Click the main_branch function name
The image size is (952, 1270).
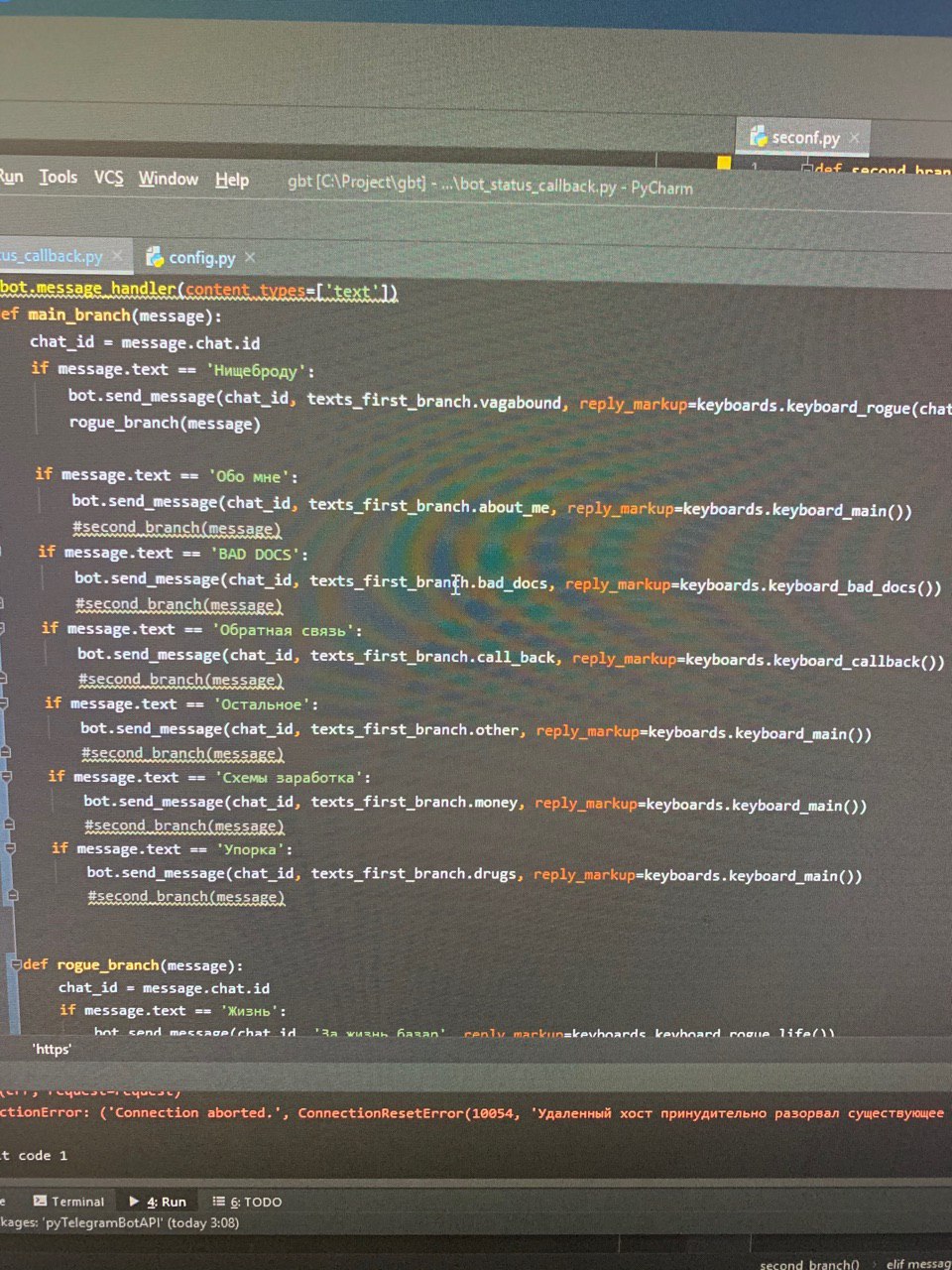click(79, 316)
